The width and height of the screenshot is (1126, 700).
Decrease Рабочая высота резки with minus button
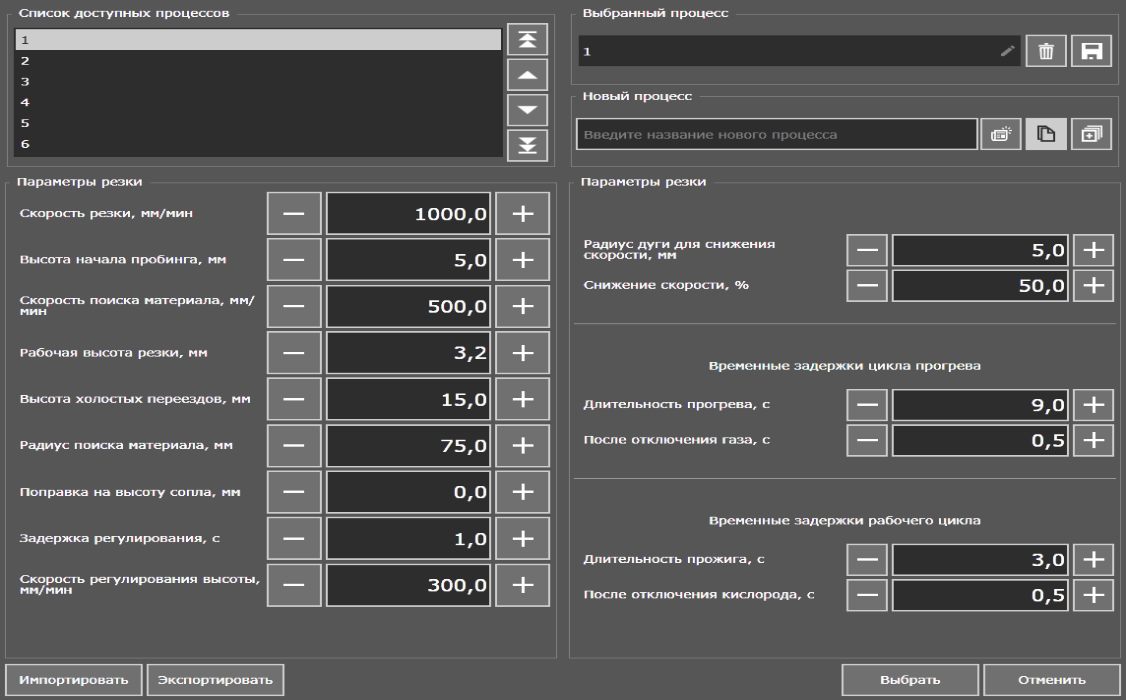coord(294,352)
